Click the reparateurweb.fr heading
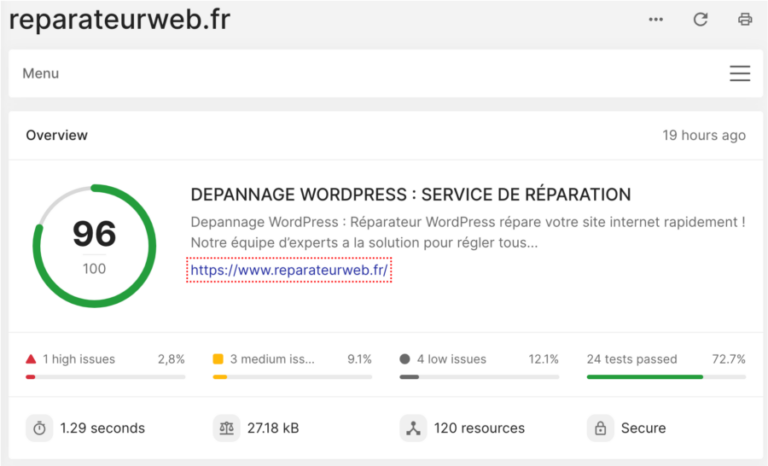This screenshot has width=768, height=466. [x=120, y=20]
